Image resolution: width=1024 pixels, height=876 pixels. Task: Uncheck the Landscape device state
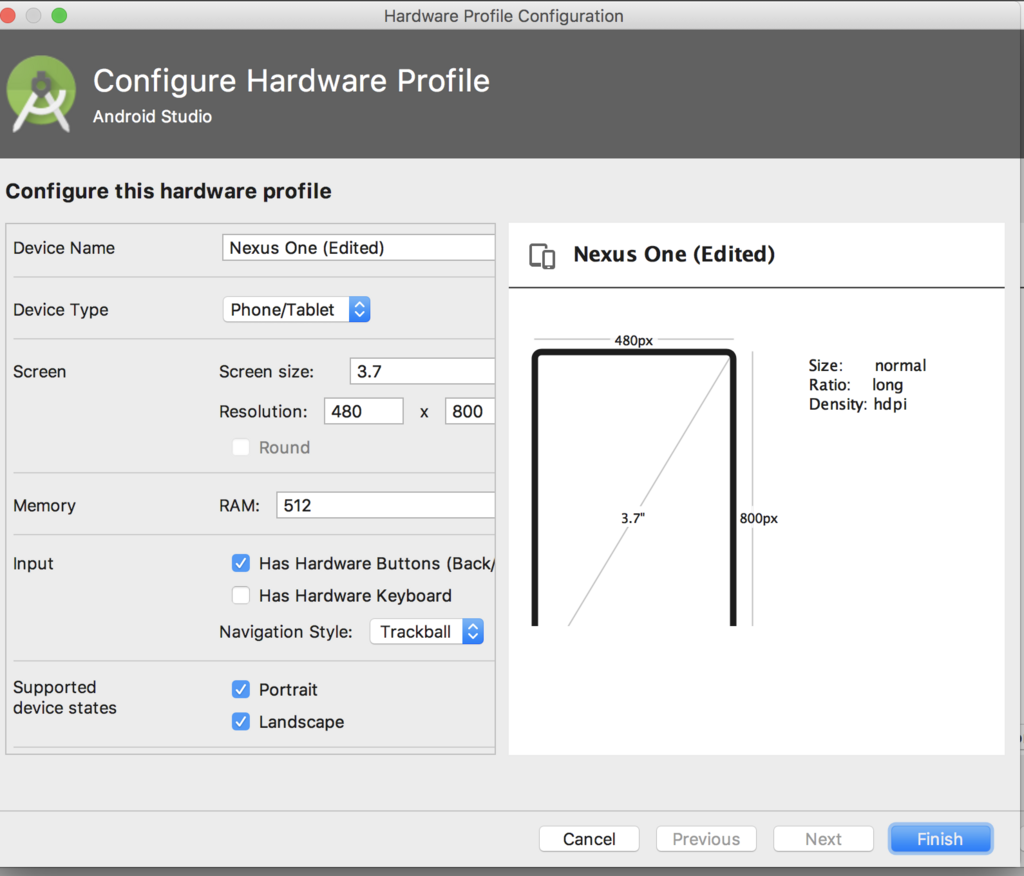tap(241, 721)
